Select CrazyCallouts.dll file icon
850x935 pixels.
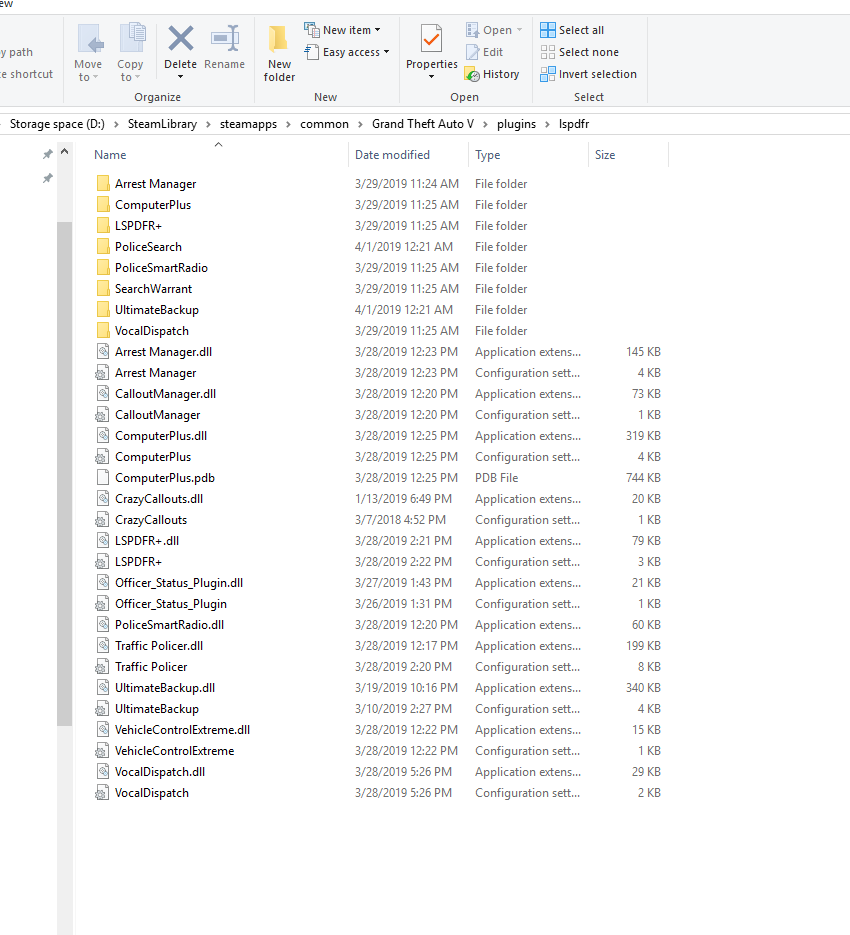pos(103,499)
